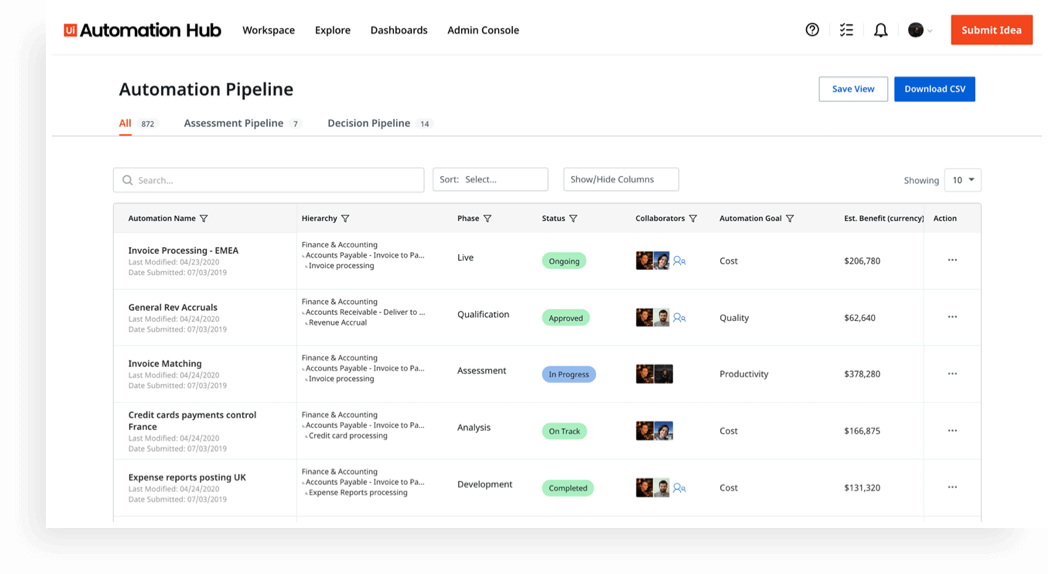1048x574 pixels.
Task: Click the Development phase cell
Action: pyautogui.click(x=485, y=484)
